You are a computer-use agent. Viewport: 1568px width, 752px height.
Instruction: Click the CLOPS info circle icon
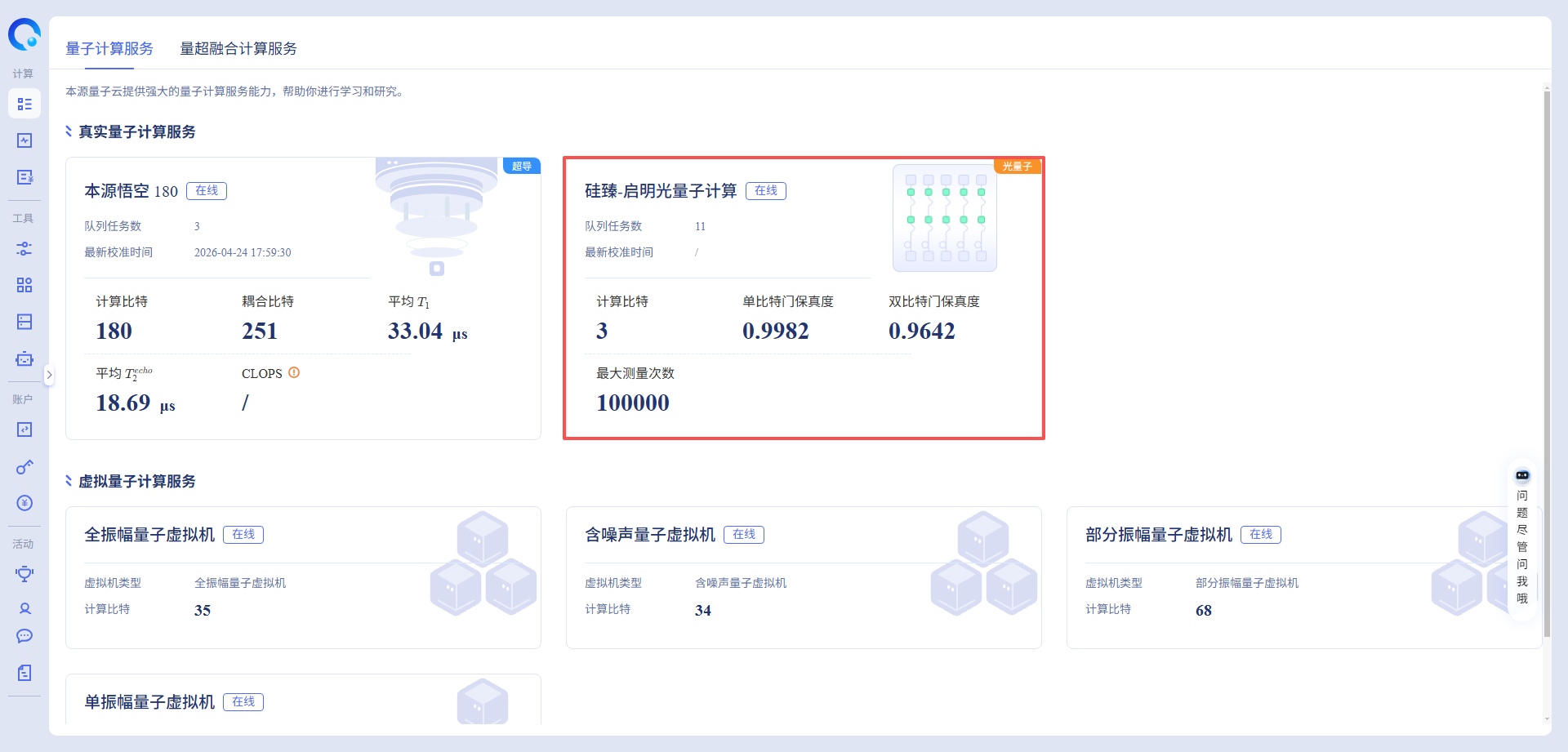[x=294, y=372]
